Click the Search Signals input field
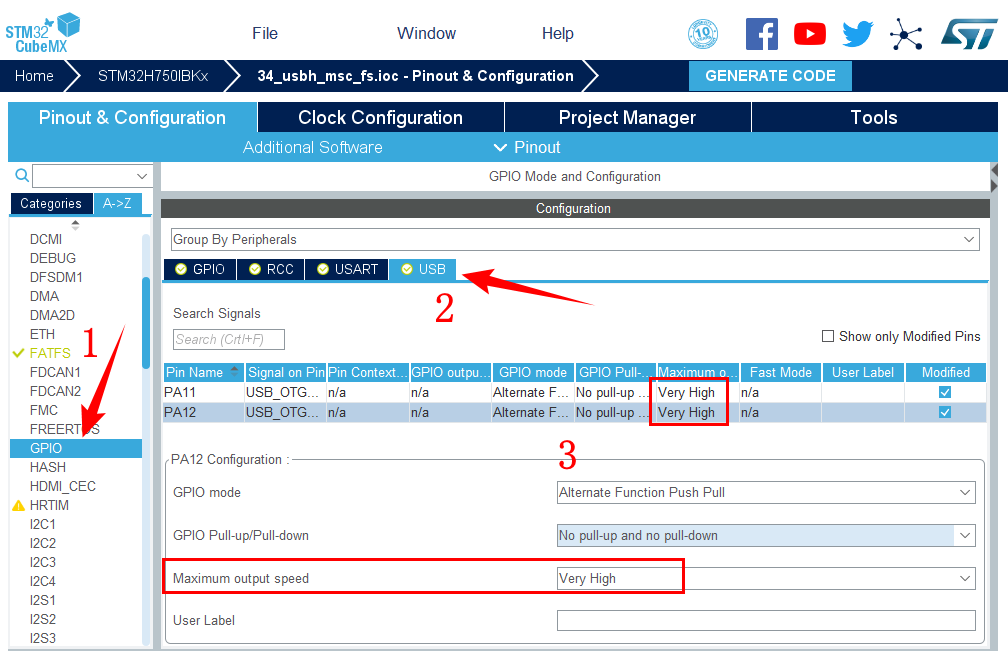1008x658 pixels. (x=229, y=339)
